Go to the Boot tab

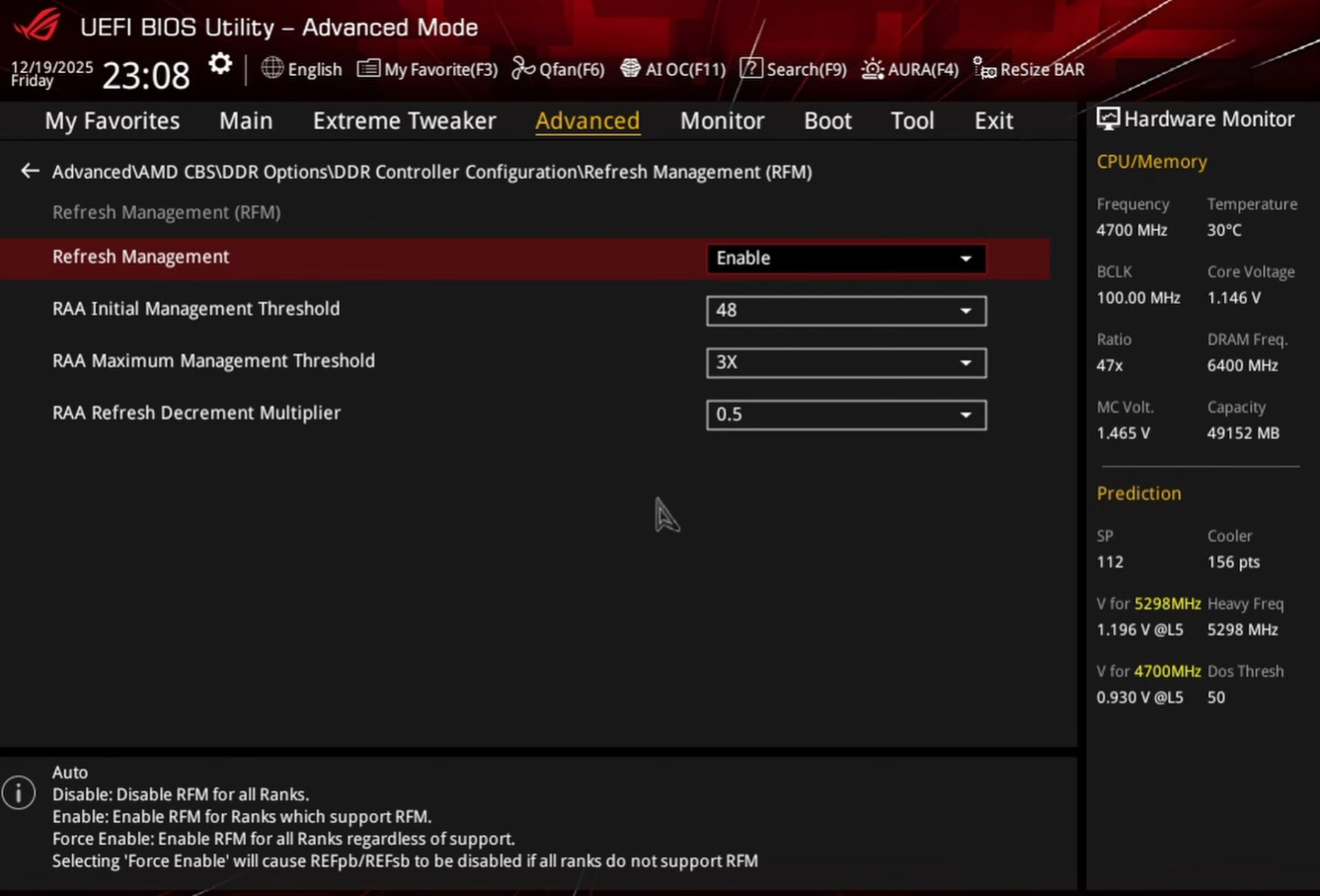(x=827, y=120)
